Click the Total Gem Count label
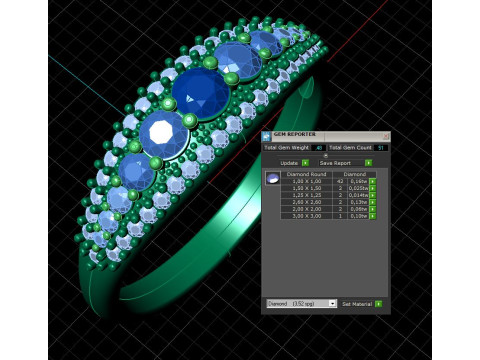 point(350,148)
